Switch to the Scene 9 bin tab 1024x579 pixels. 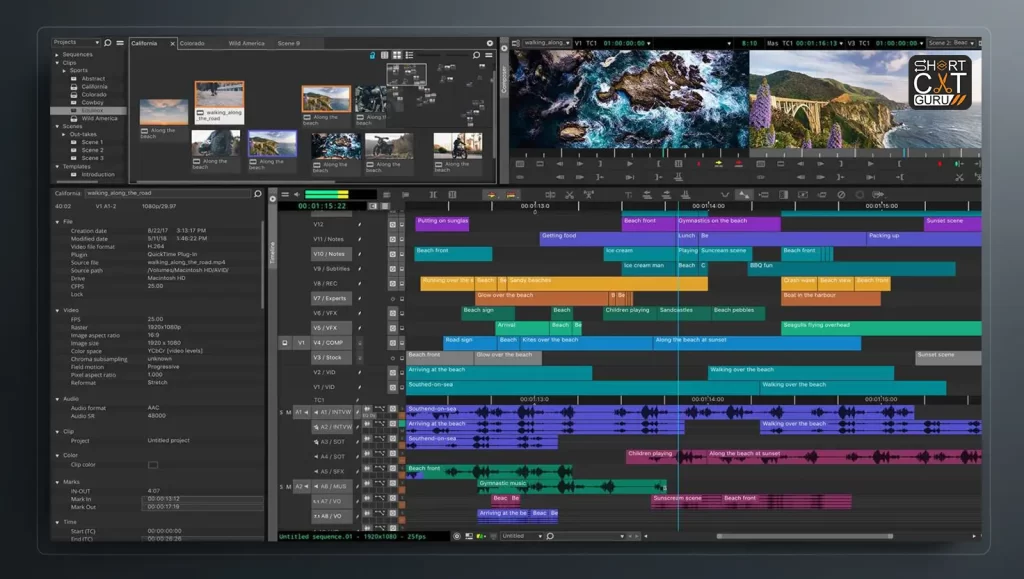coord(289,44)
